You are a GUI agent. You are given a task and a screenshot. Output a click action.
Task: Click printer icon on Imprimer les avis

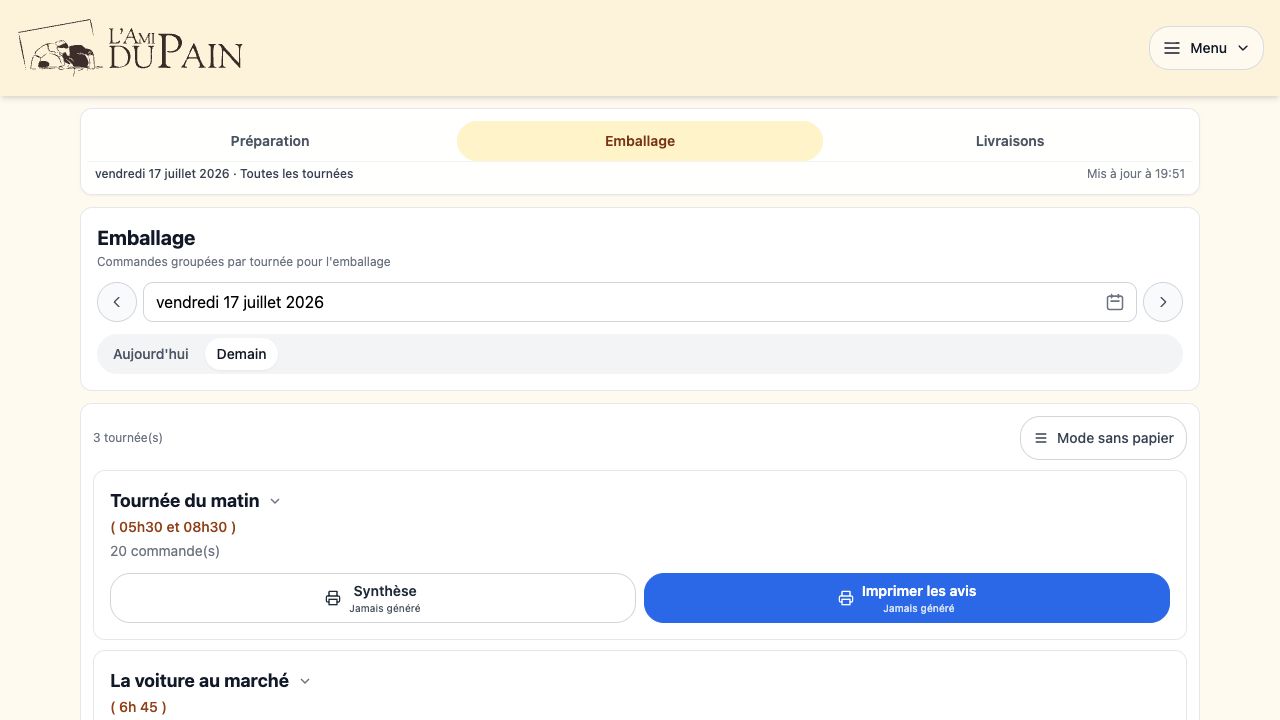(x=846, y=598)
